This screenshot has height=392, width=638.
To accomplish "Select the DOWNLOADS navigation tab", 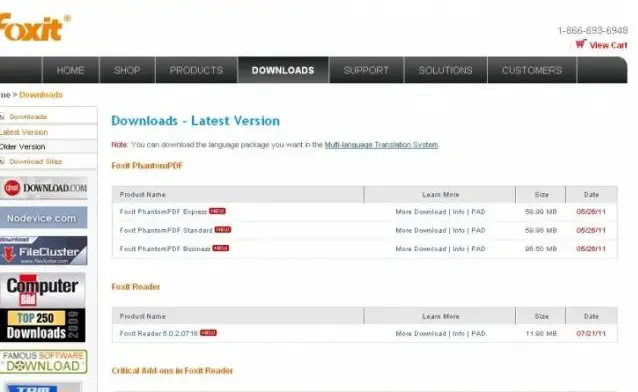I will coord(283,70).
